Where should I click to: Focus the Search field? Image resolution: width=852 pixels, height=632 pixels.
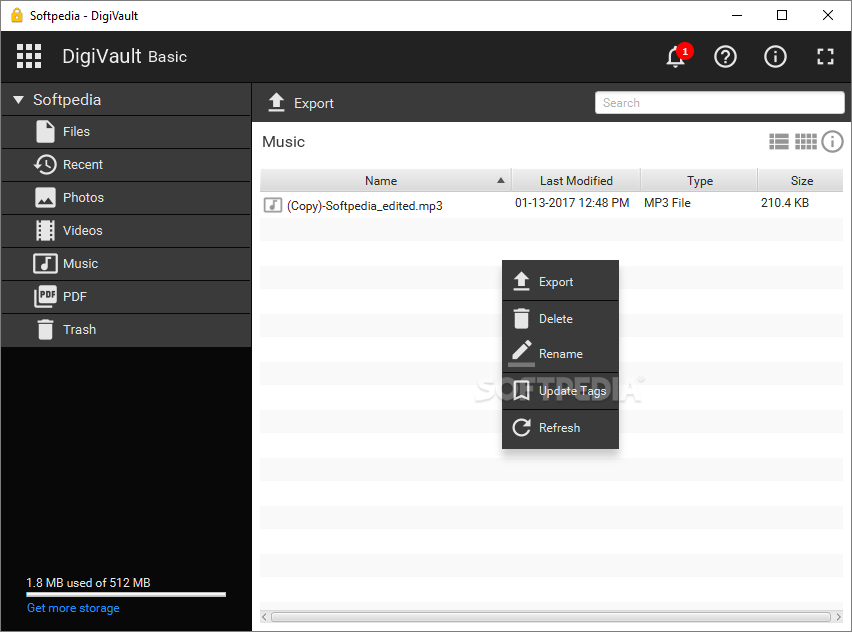[719, 103]
